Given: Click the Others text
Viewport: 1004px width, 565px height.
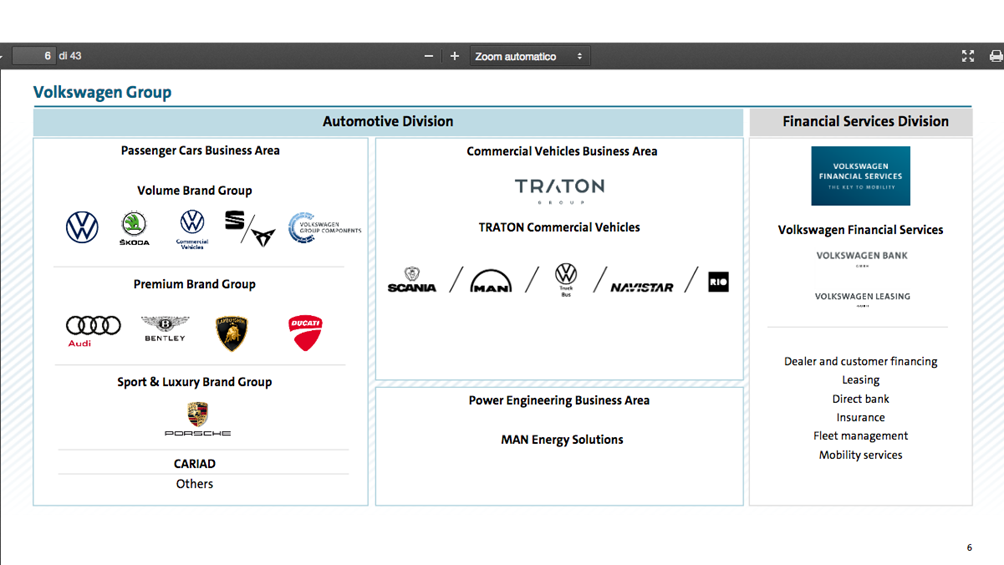Looking at the screenshot, I should tap(195, 484).
